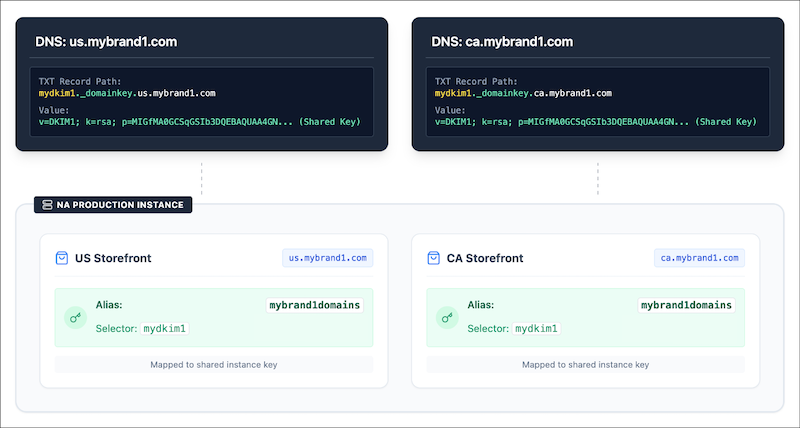Click 'Value:' label in ca.mybrand1.com DNS card
Viewport: 800px width, 428px height.
[450, 110]
